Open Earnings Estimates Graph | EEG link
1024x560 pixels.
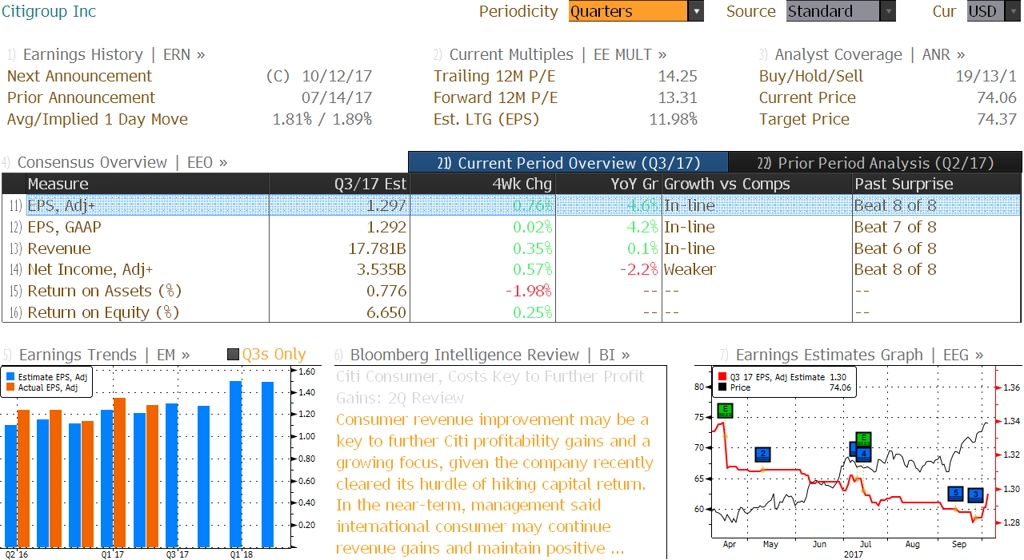pyautogui.click(x=859, y=354)
